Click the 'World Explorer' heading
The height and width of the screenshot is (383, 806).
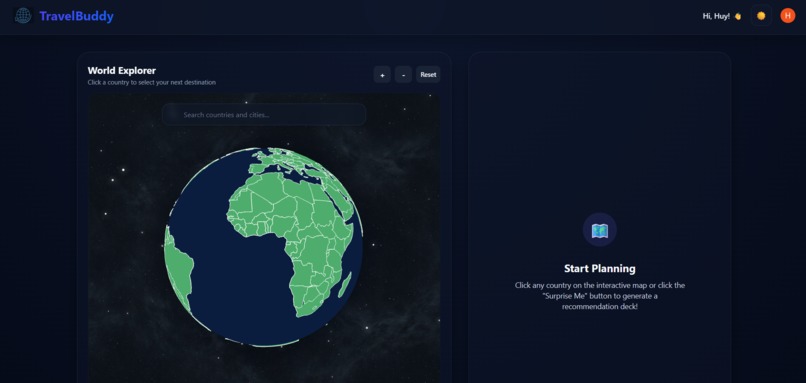[122, 70]
